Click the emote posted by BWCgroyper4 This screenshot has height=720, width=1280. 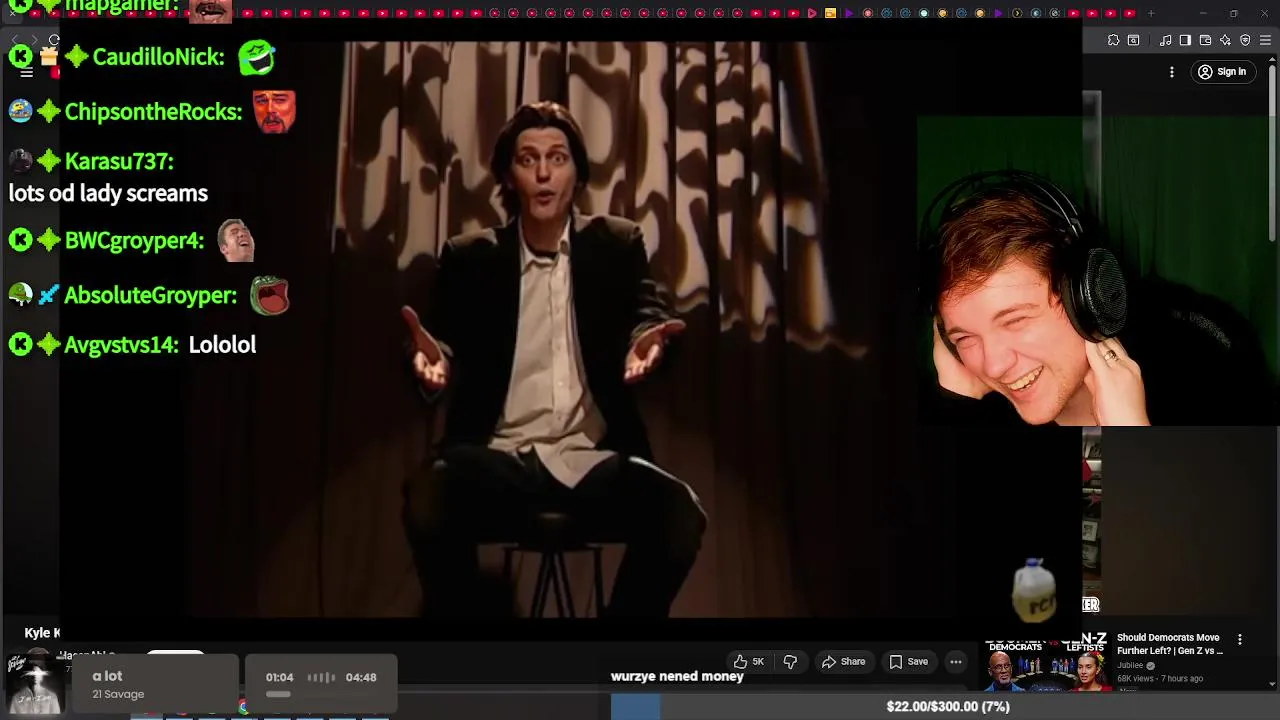pos(236,241)
